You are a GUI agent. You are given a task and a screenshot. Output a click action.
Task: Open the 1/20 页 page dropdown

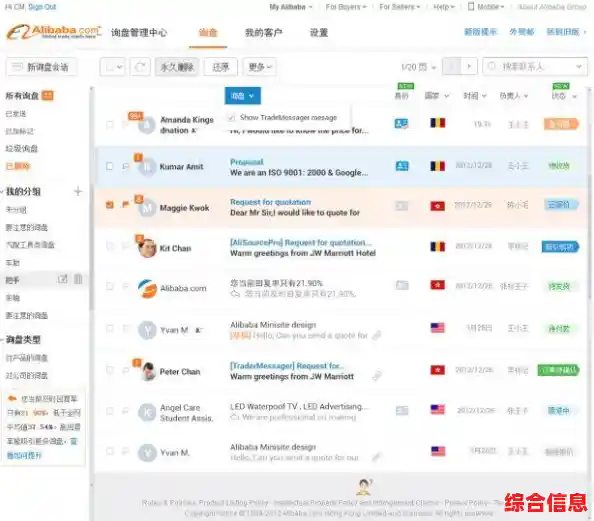tap(419, 67)
